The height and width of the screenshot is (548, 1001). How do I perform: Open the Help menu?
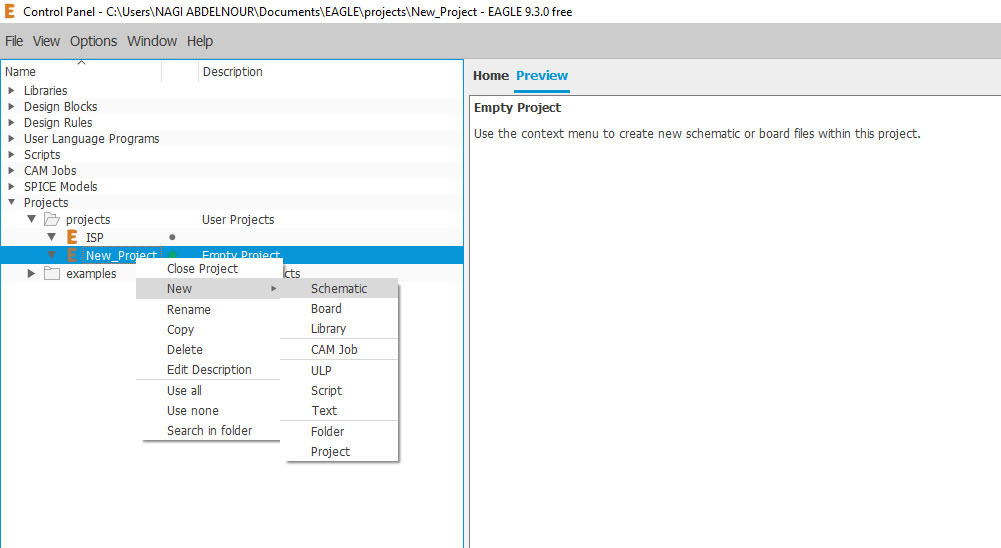point(200,41)
